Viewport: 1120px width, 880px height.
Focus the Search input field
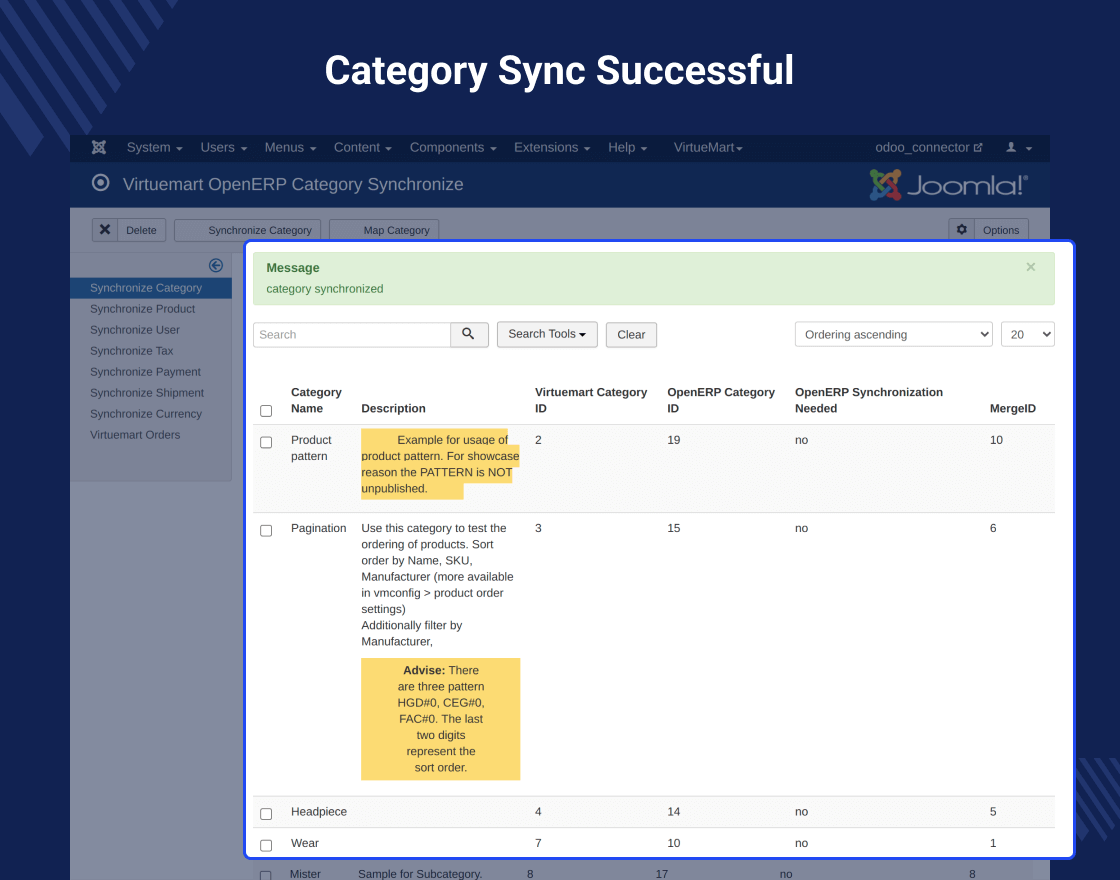pos(351,334)
